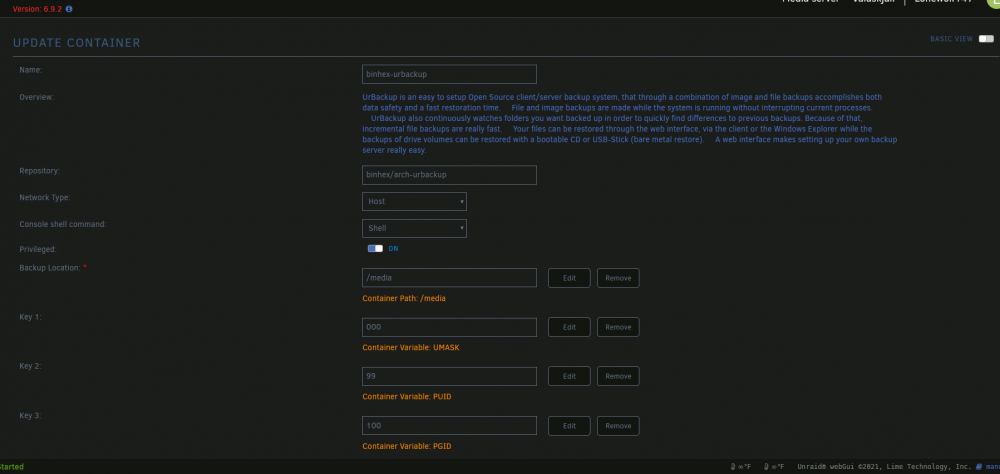Click the UPDATE CONTAINER heading

(x=77, y=43)
